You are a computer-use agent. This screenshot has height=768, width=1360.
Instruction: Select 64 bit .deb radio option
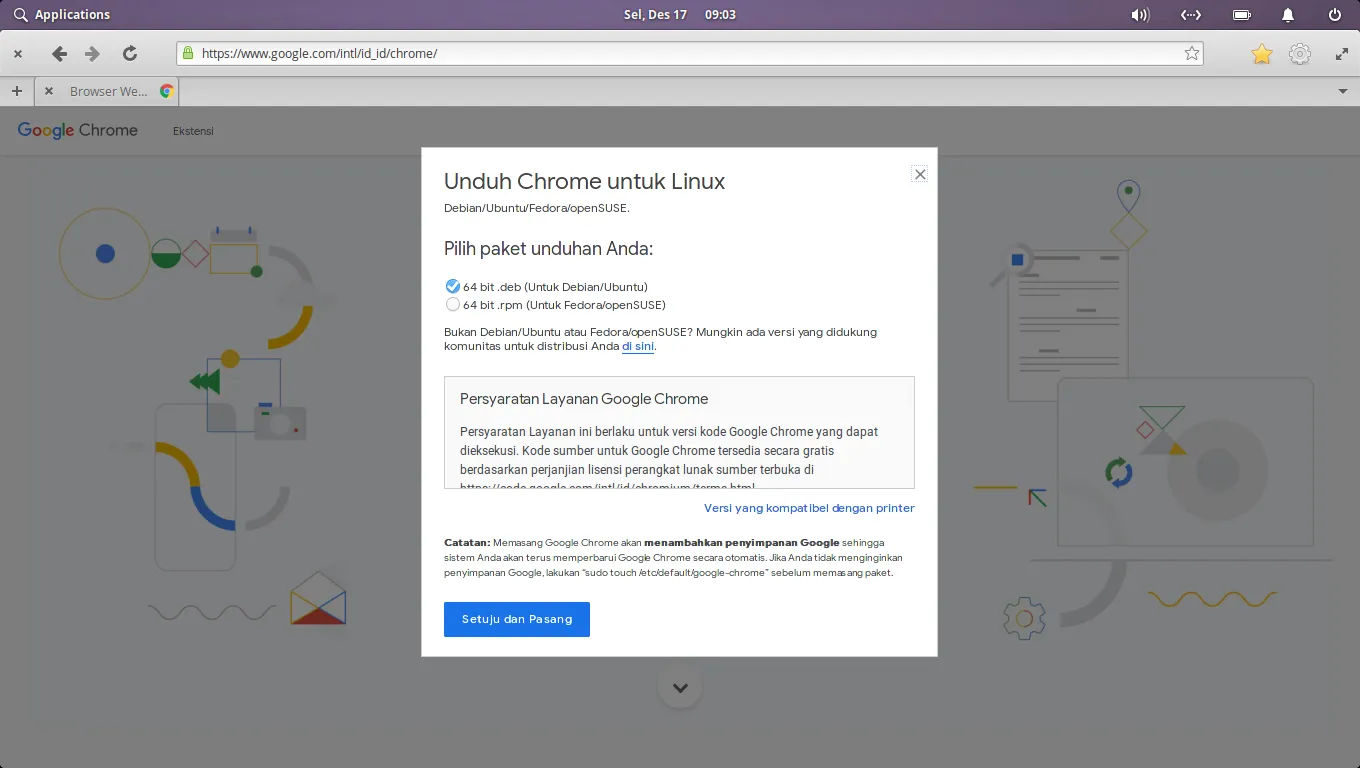(453, 286)
